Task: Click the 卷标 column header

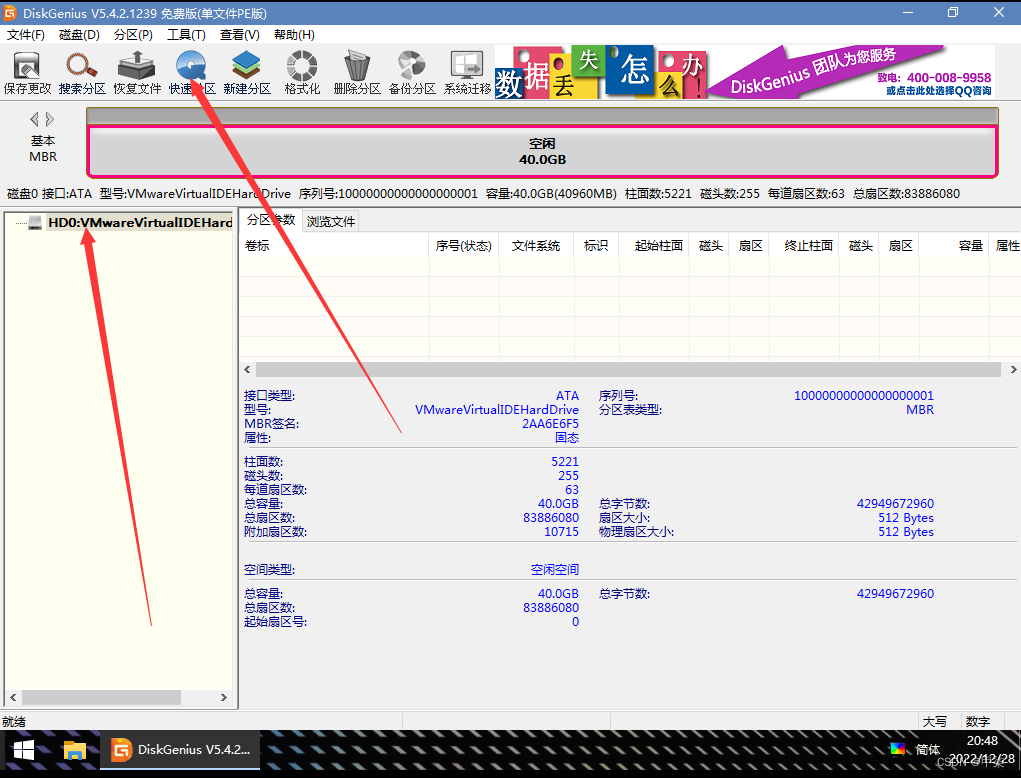Action: [x=334, y=245]
